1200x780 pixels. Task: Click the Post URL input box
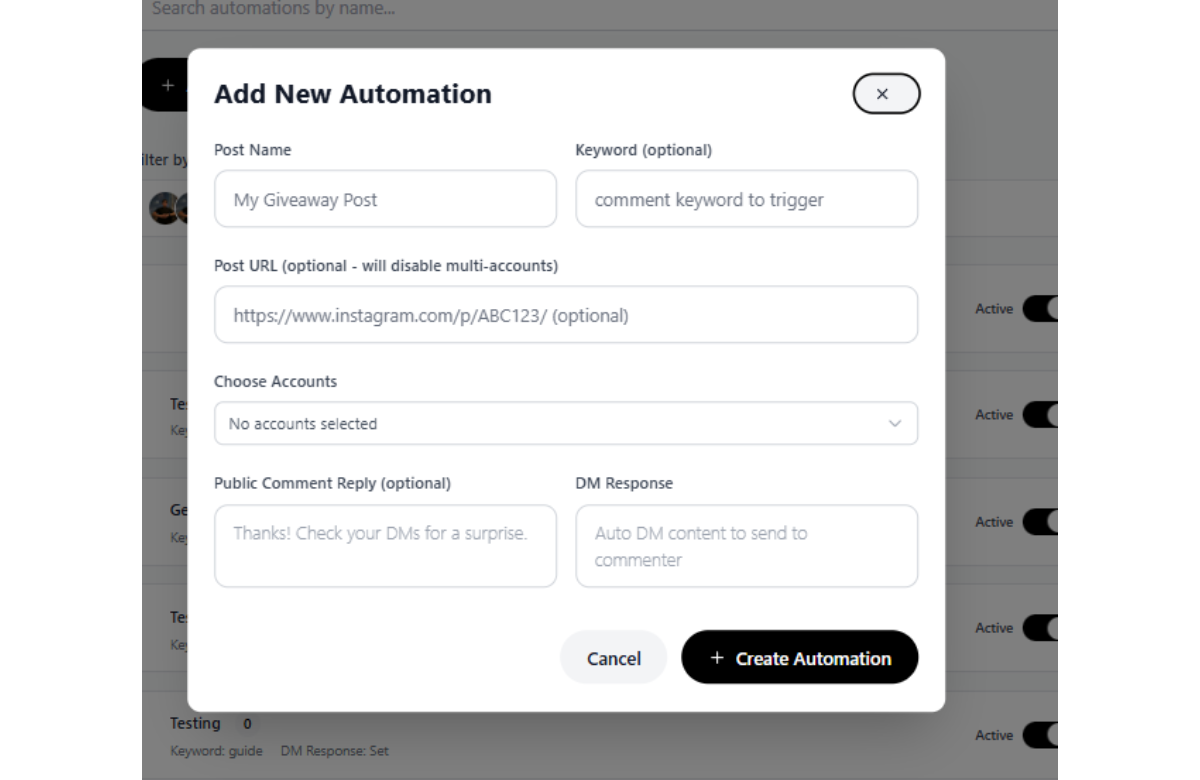coord(565,314)
